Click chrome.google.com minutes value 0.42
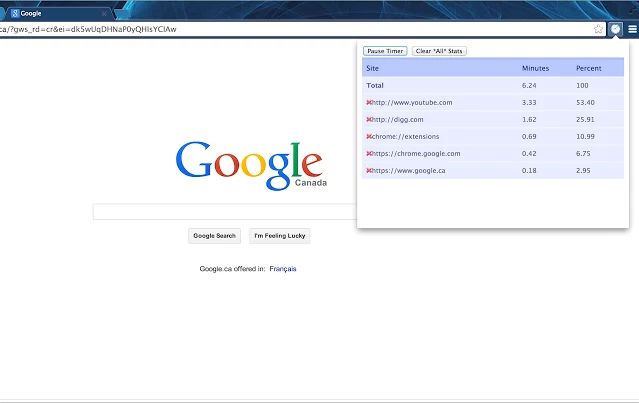 (x=529, y=154)
